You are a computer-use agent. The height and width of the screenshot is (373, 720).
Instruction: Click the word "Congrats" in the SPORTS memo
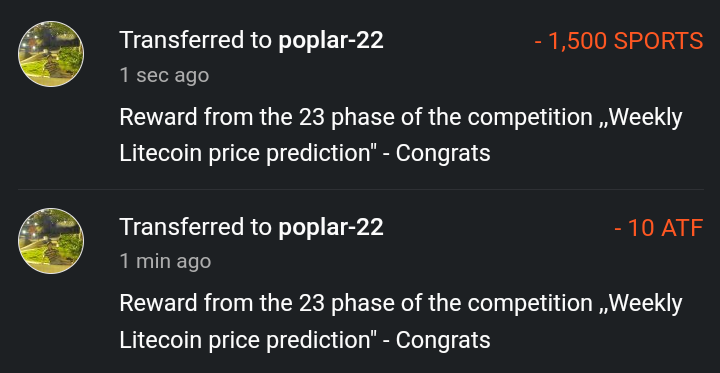(x=443, y=153)
